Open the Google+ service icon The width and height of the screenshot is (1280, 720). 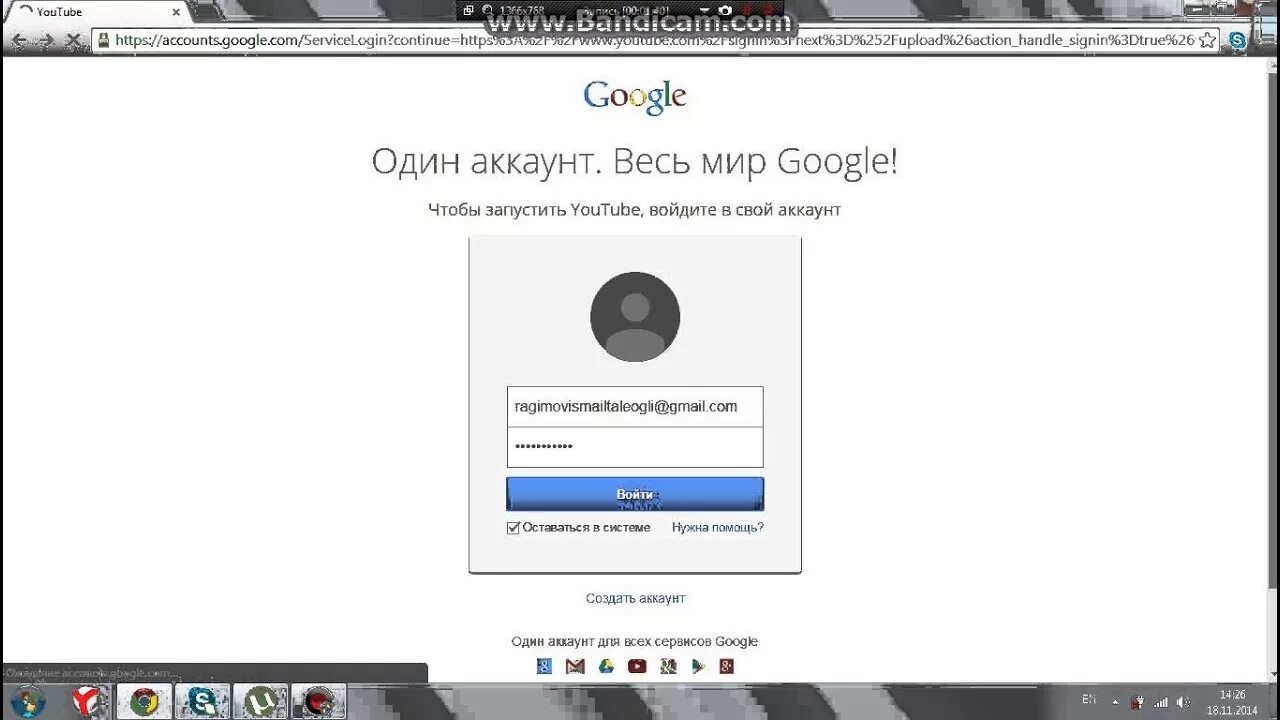(x=727, y=666)
